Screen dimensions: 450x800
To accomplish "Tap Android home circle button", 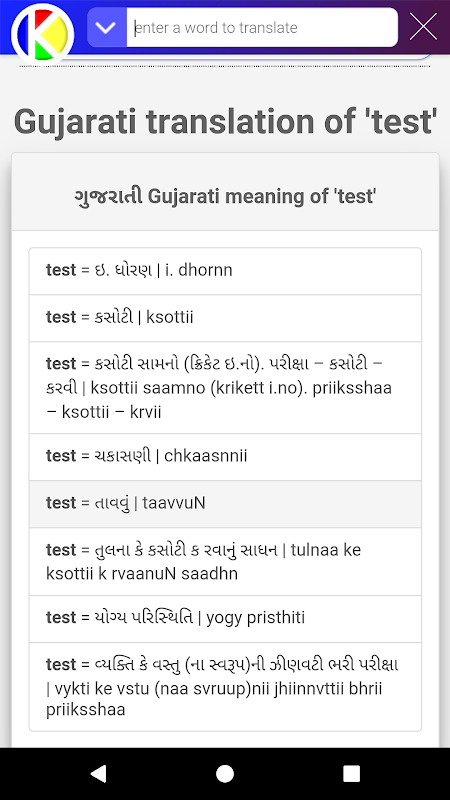I will click(x=225, y=773).
